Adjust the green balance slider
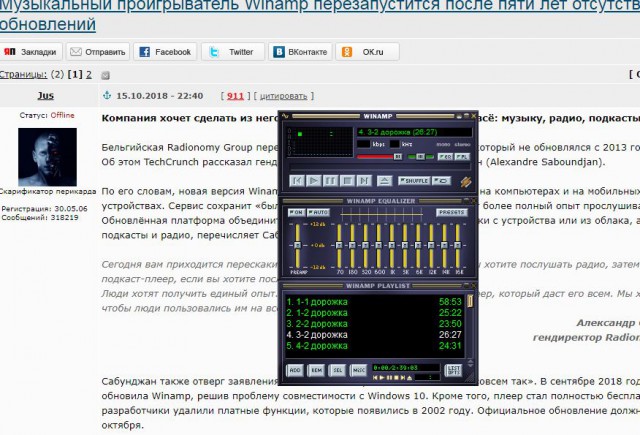This screenshot has height=435, width=640. click(420, 157)
